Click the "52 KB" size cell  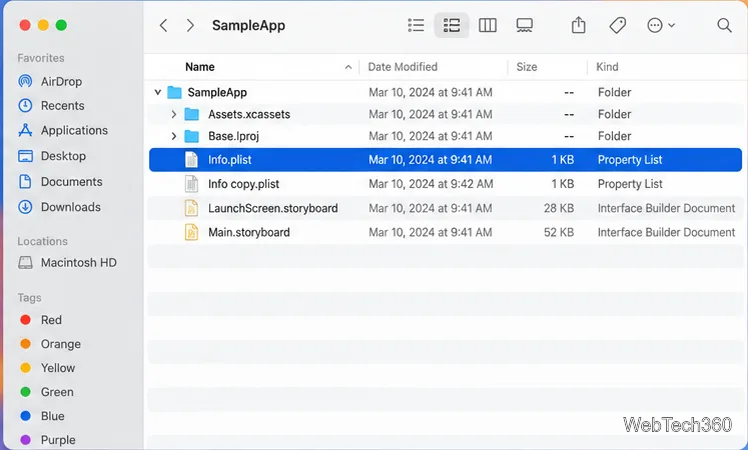click(x=559, y=232)
